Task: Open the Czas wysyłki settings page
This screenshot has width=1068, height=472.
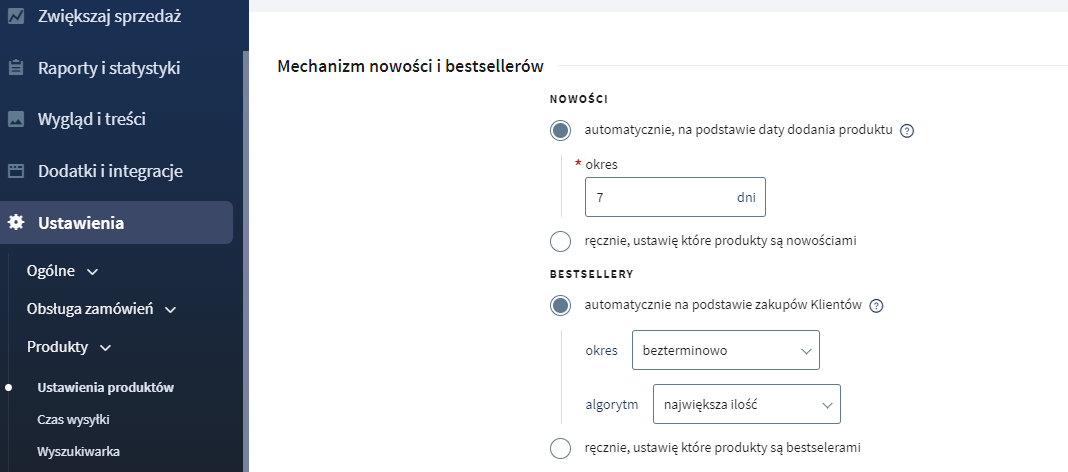Action: [x=74, y=420]
